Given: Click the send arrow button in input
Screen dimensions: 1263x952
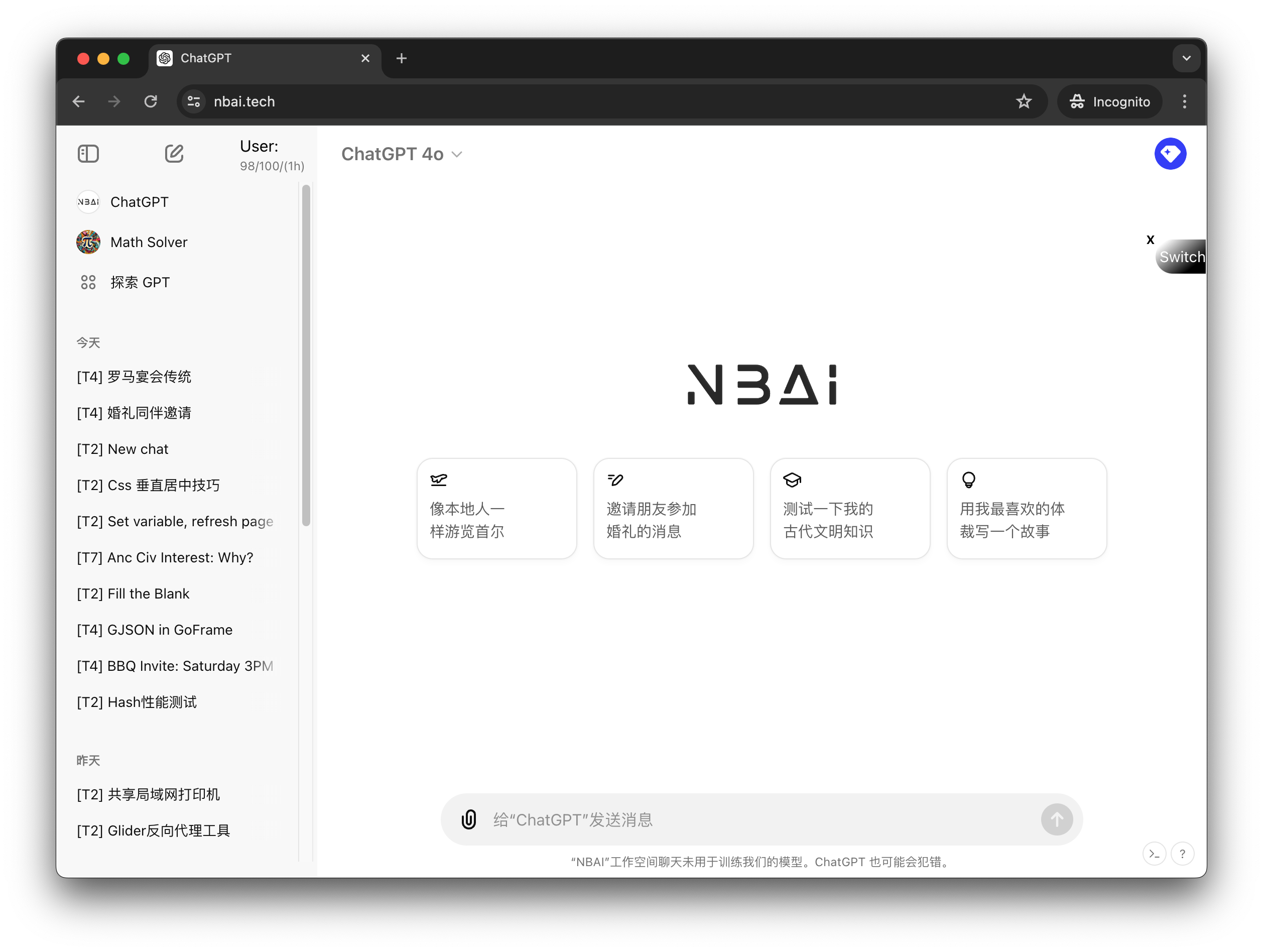Looking at the screenshot, I should point(1057,818).
